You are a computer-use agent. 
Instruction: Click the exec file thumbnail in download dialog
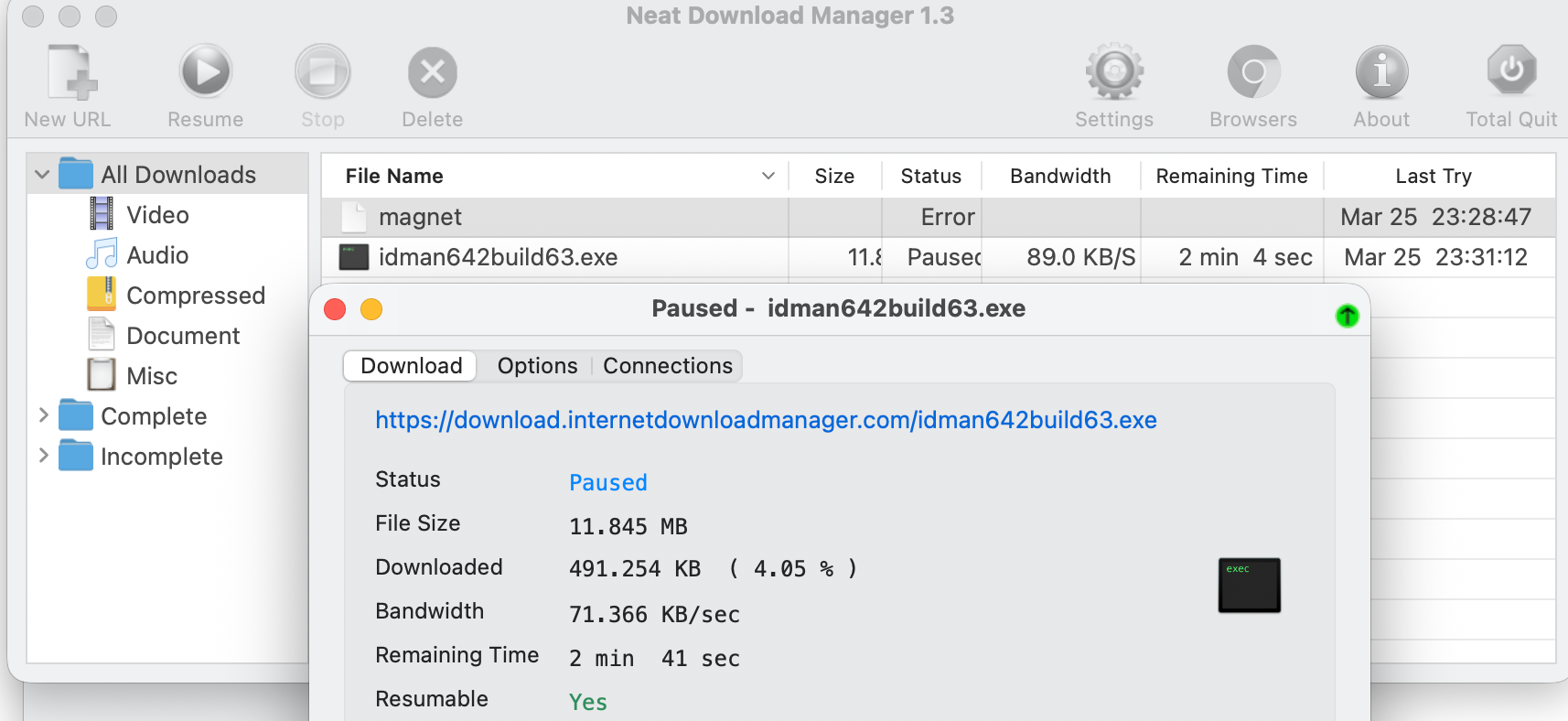[x=1249, y=586]
